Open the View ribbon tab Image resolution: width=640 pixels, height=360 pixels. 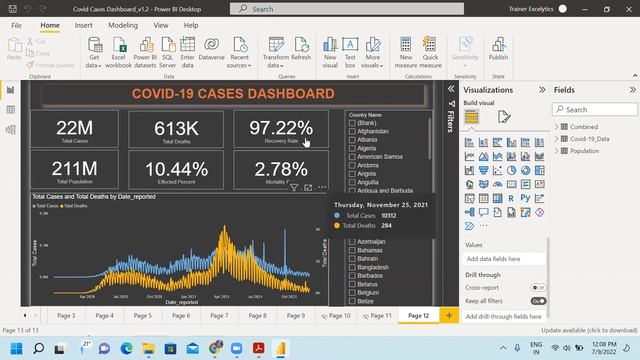point(161,25)
